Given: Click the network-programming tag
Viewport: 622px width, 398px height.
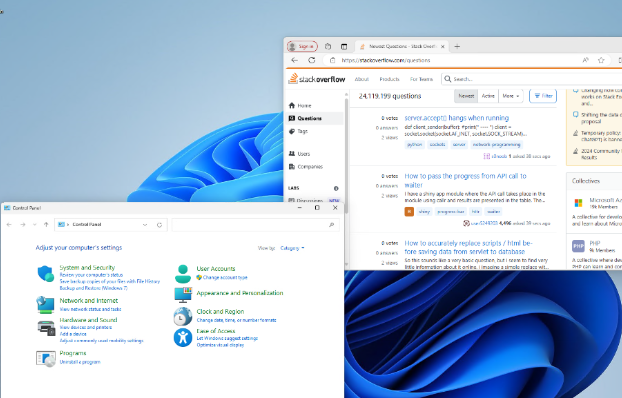Looking at the screenshot, I should click(496, 144).
